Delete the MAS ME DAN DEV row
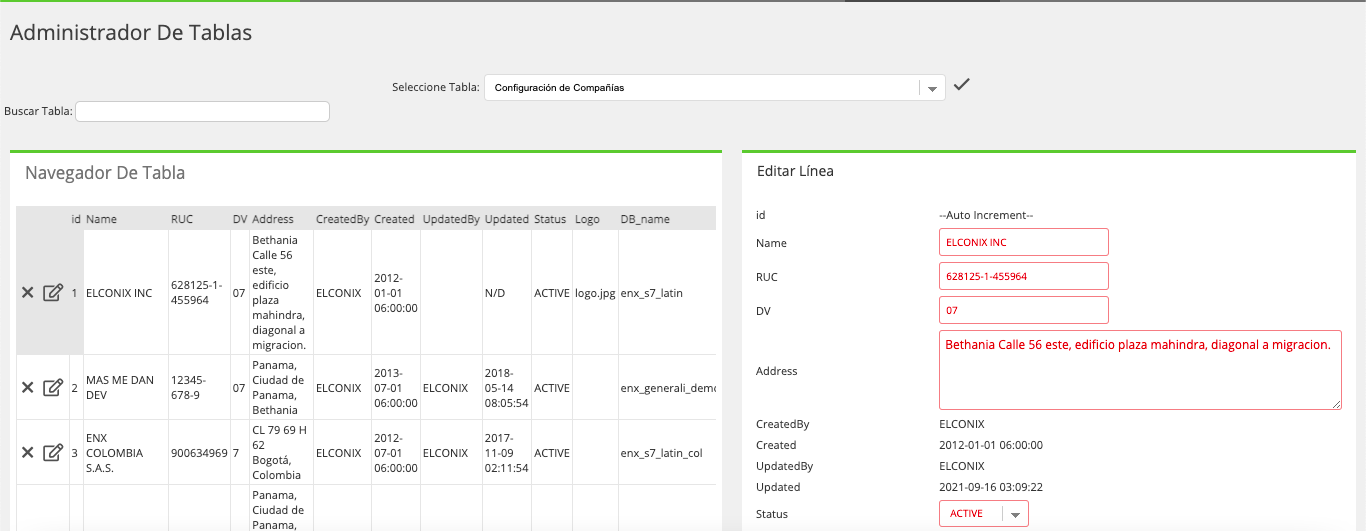Viewport: 1366px width, 531px height. click(28, 387)
